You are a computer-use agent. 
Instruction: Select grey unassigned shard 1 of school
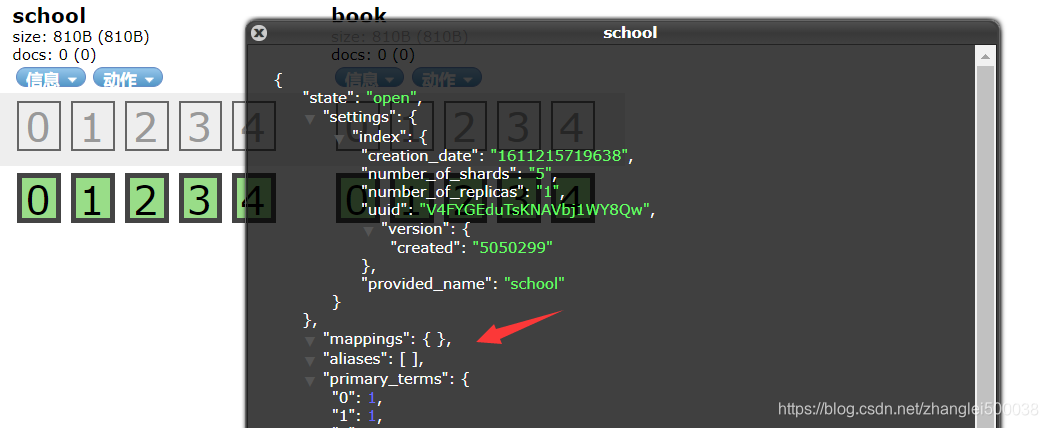coord(92,126)
